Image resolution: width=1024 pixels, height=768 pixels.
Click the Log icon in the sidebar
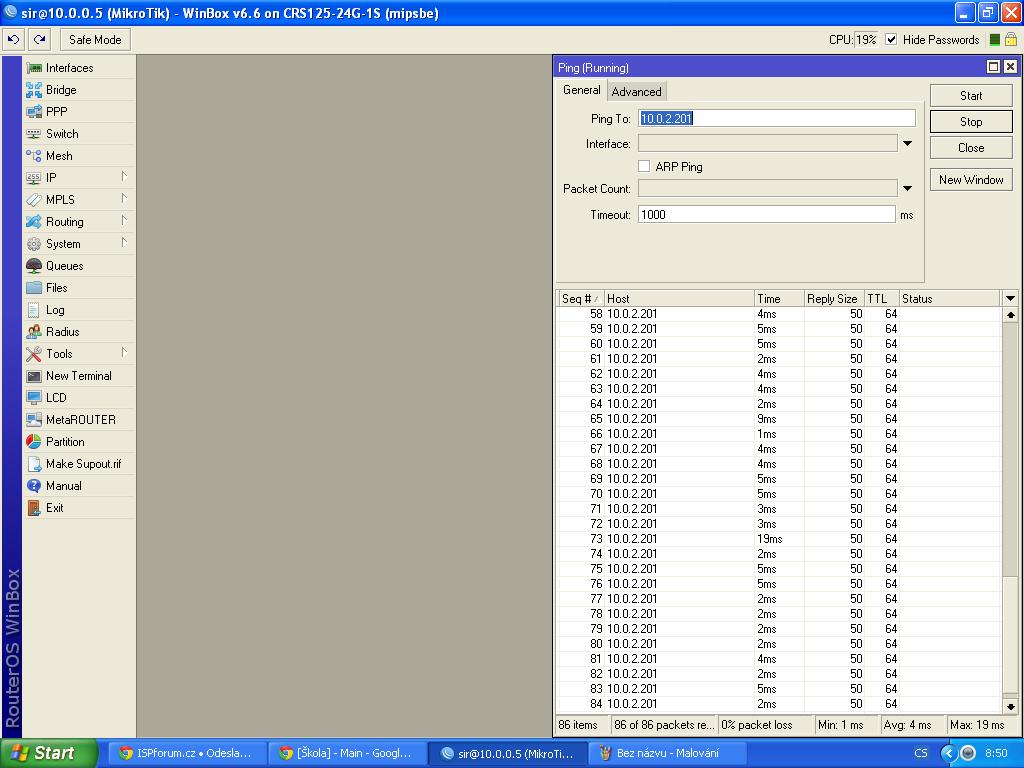pyautogui.click(x=34, y=310)
